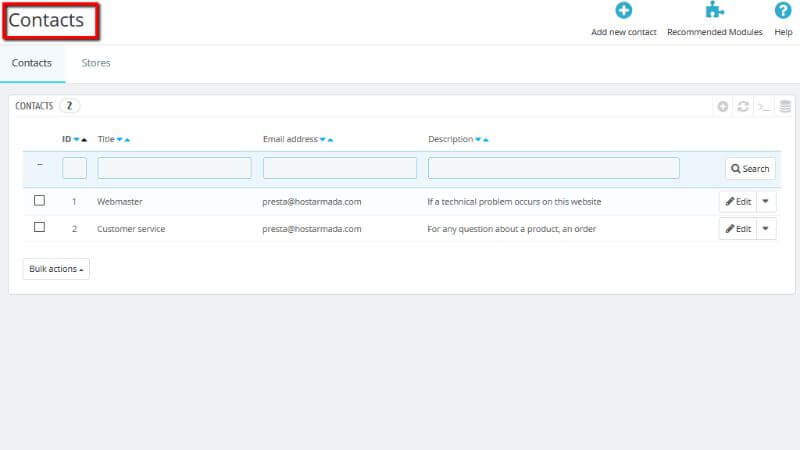The image size is (800, 450).
Task: Click the Webmaster title cell
Action: pyautogui.click(x=120, y=202)
